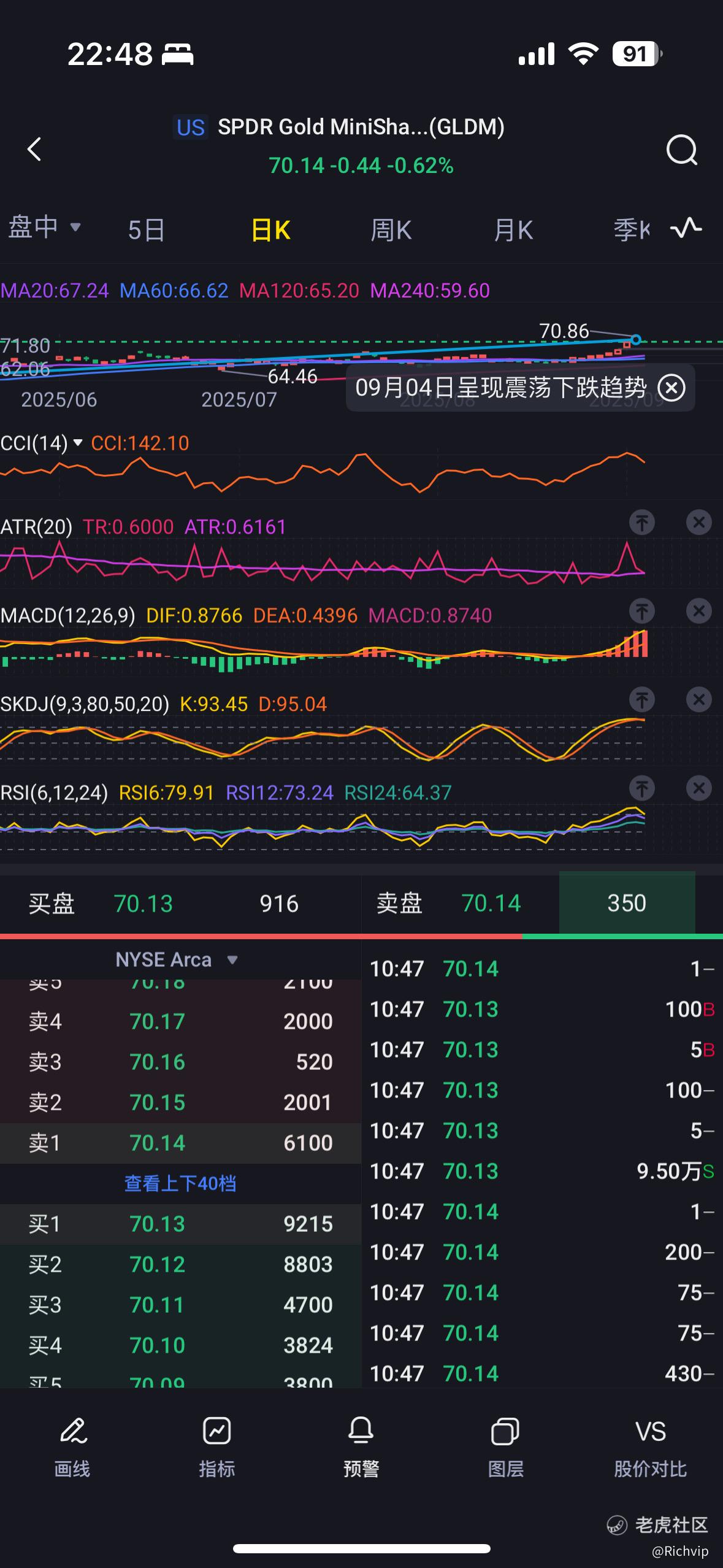Tap the RSI(6,12,24) label
The image size is (723, 1568).
[54, 793]
